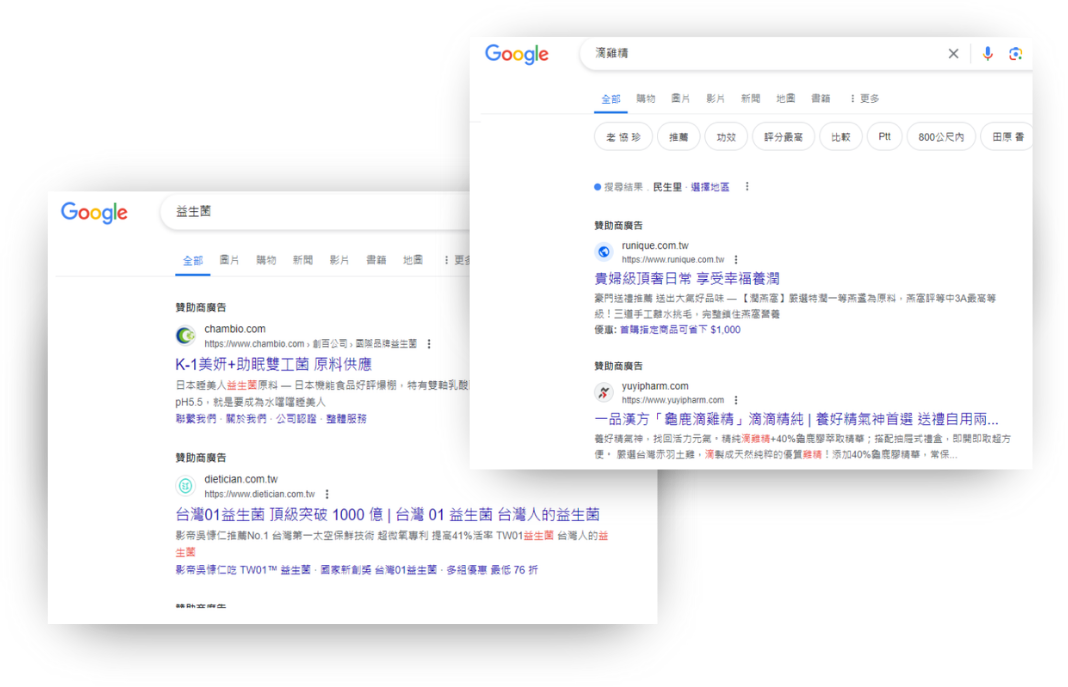This screenshot has height=687, width=1068.
Task: Select 書籍 tab in 益生菌 window
Action: click(376, 260)
